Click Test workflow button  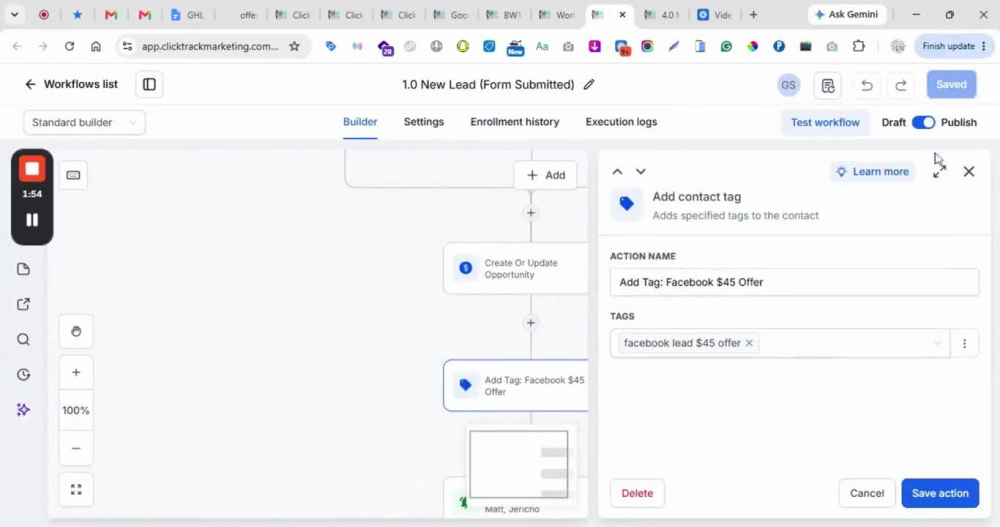tap(825, 122)
